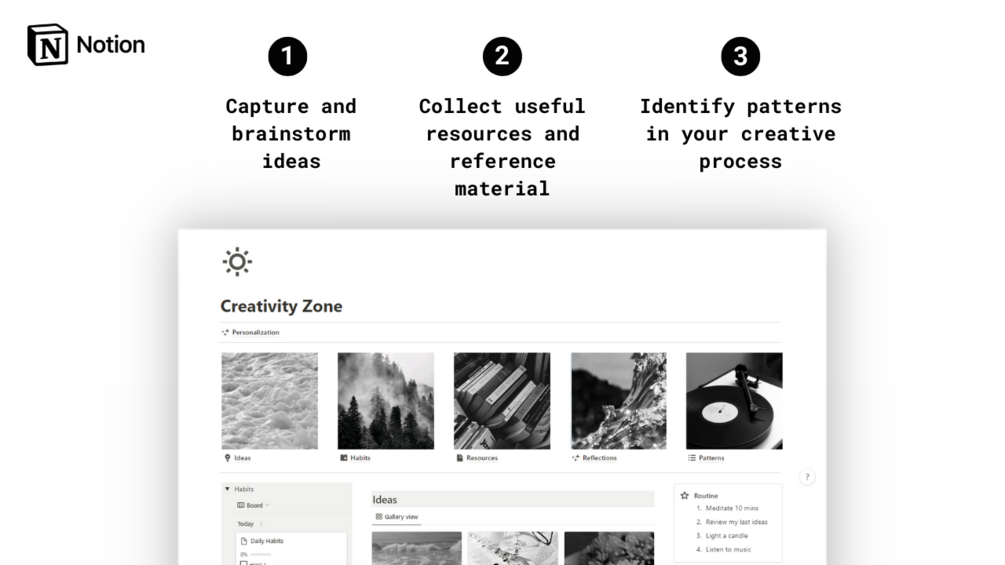Open the help question mark button
Screen dimensions: 1005x565
[807, 477]
